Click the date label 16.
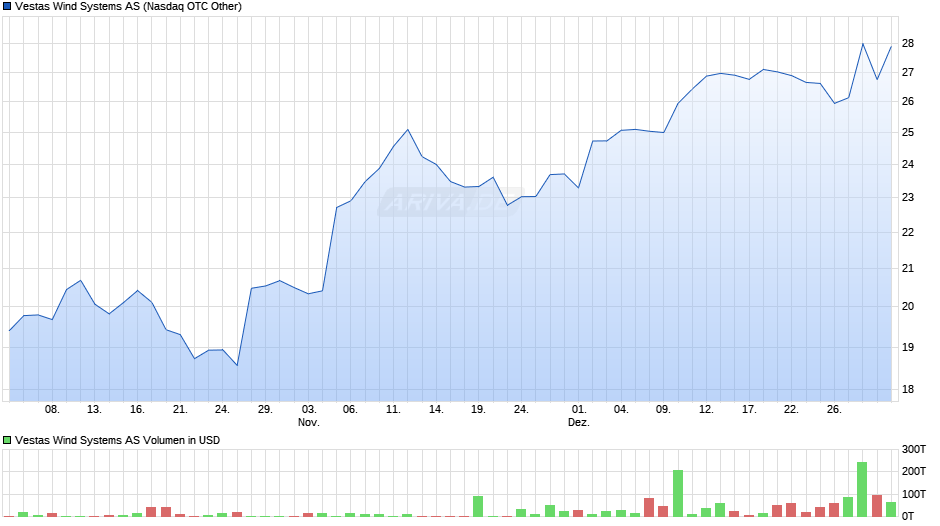 point(137,409)
